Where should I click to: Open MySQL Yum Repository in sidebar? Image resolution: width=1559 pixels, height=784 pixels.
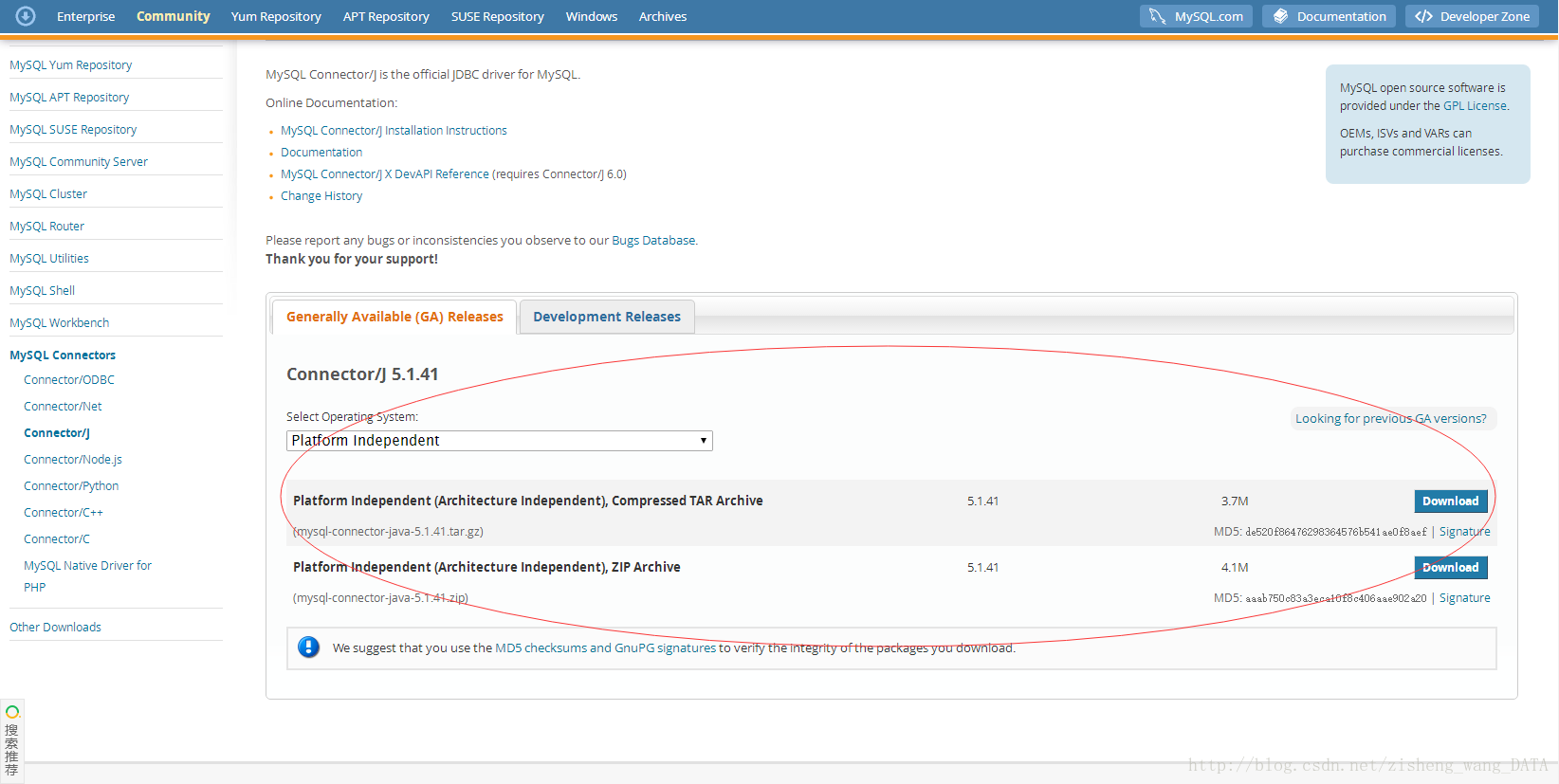click(71, 65)
